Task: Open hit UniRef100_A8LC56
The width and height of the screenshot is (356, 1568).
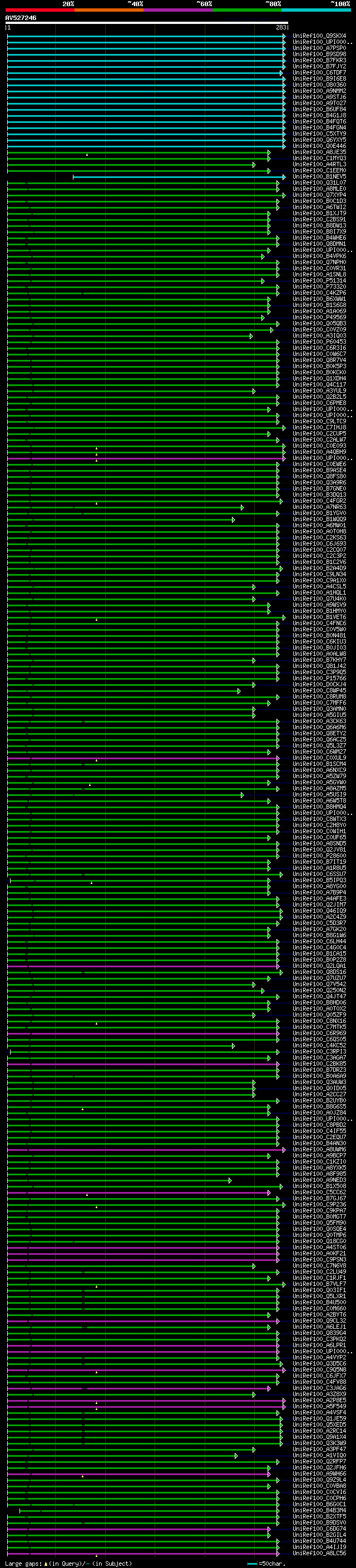Action: coord(319,1553)
